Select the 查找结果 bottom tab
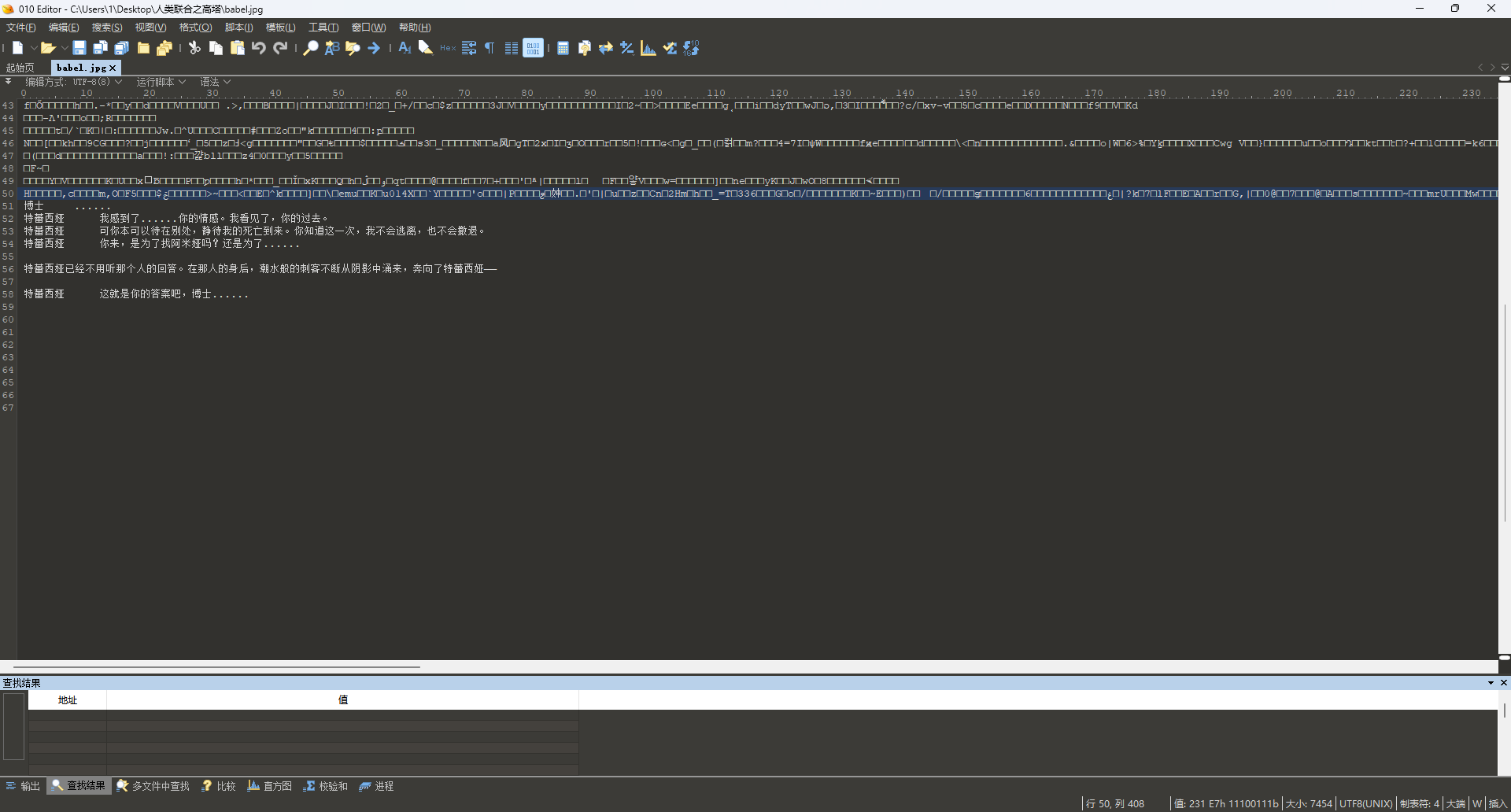Image resolution: width=1511 pixels, height=812 pixels. 78,786
